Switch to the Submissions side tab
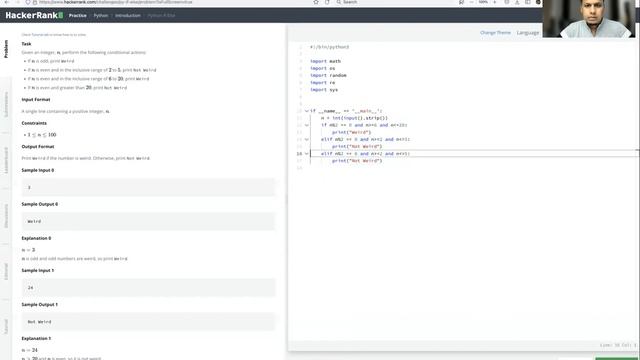Viewport: 640px width, 360px height. click(x=6, y=104)
